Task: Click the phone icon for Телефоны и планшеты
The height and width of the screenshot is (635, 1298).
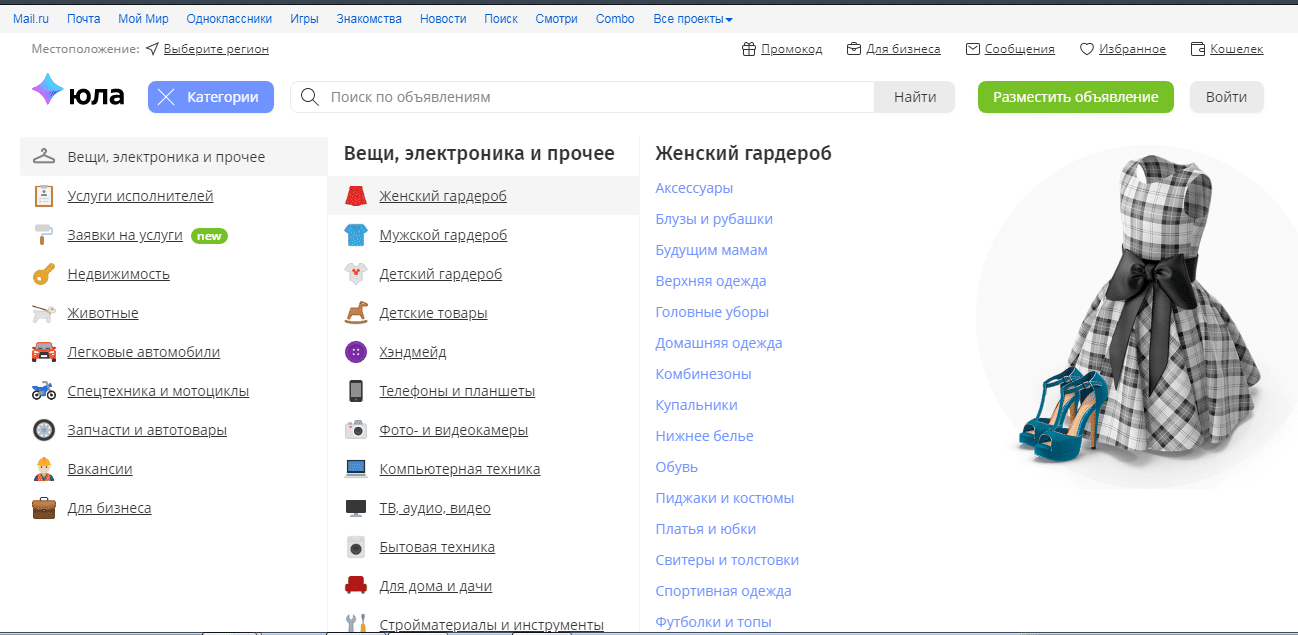Action: [356, 391]
